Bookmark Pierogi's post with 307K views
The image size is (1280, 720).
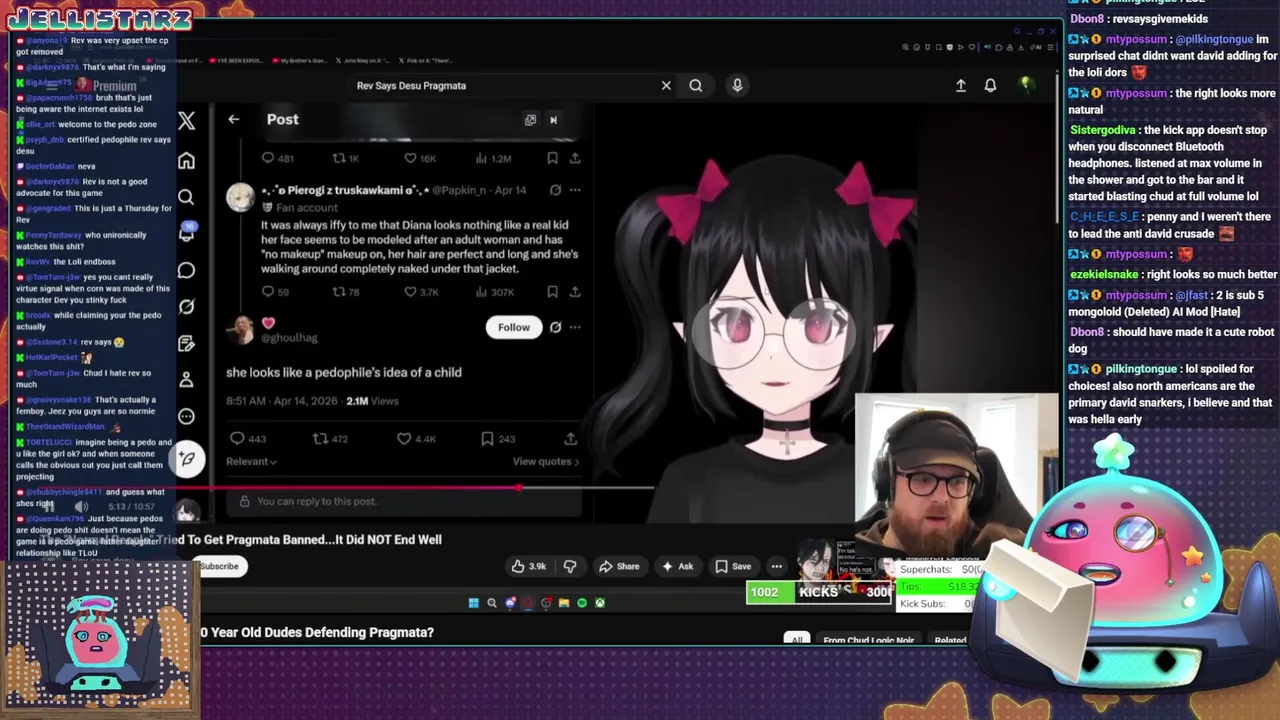(552, 292)
